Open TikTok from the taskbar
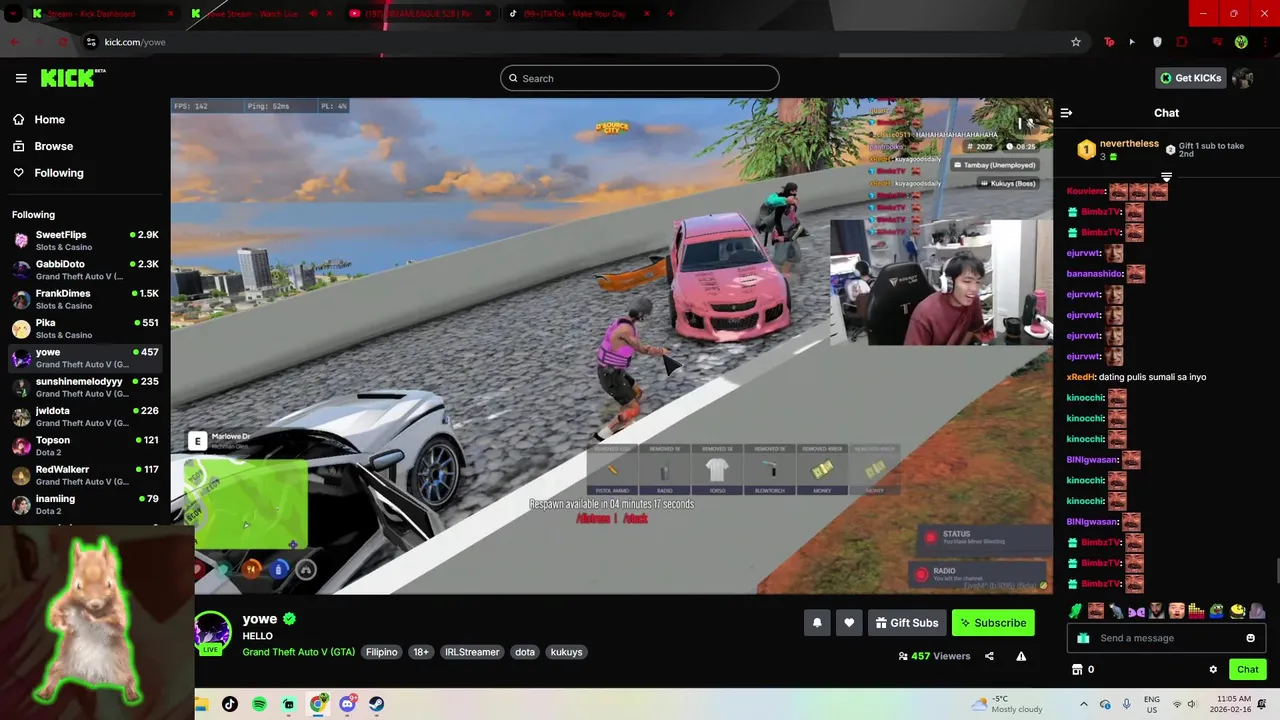1280x720 pixels. pyautogui.click(x=230, y=704)
